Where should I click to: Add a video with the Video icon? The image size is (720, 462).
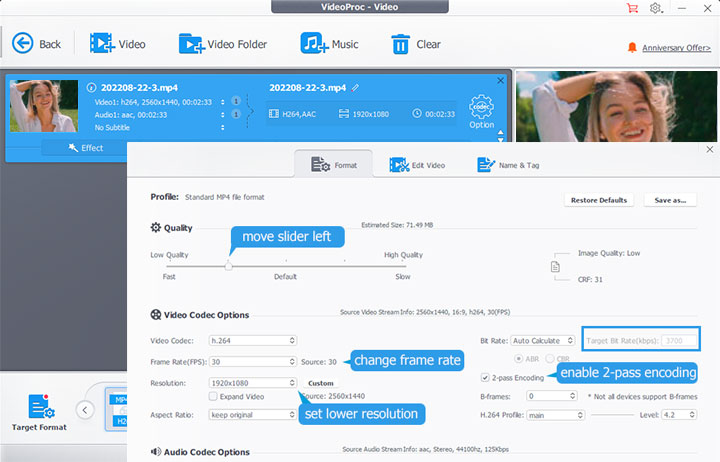pyautogui.click(x=102, y=43)
